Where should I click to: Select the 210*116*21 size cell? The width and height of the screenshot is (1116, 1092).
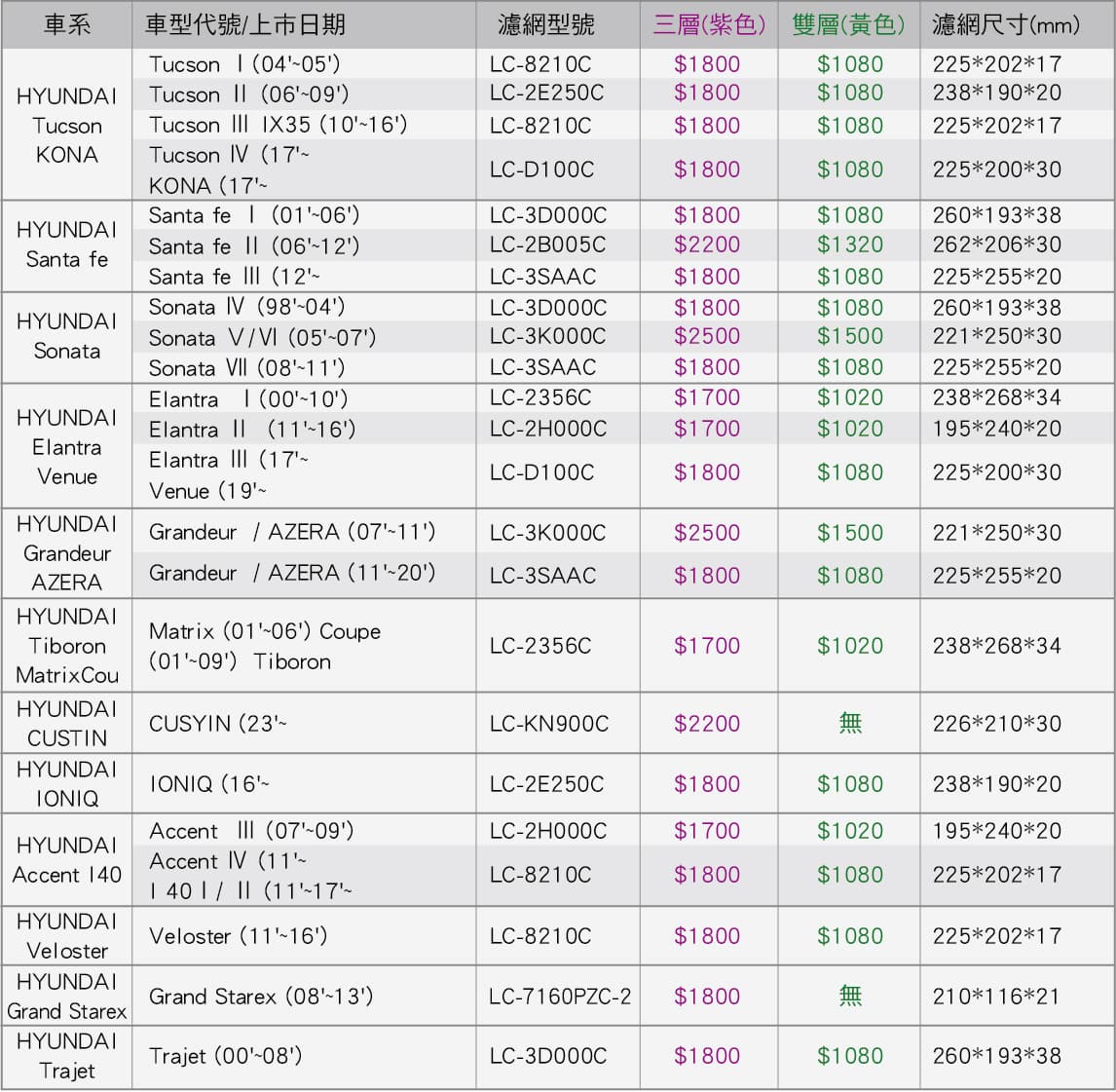pyautogui.click(x=995, y=996)
